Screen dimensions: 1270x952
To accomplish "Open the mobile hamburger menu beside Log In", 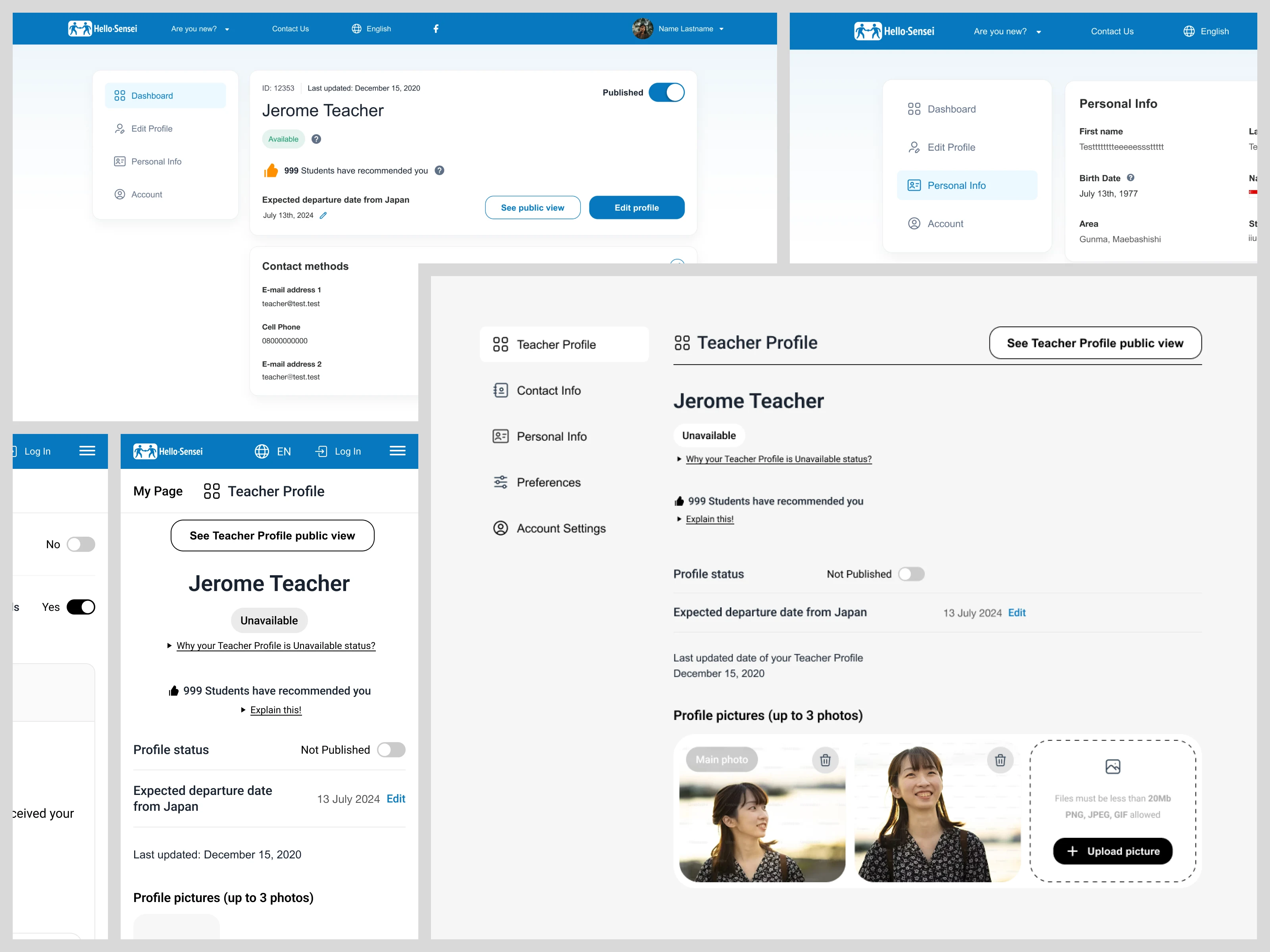I will coord(397,451).
